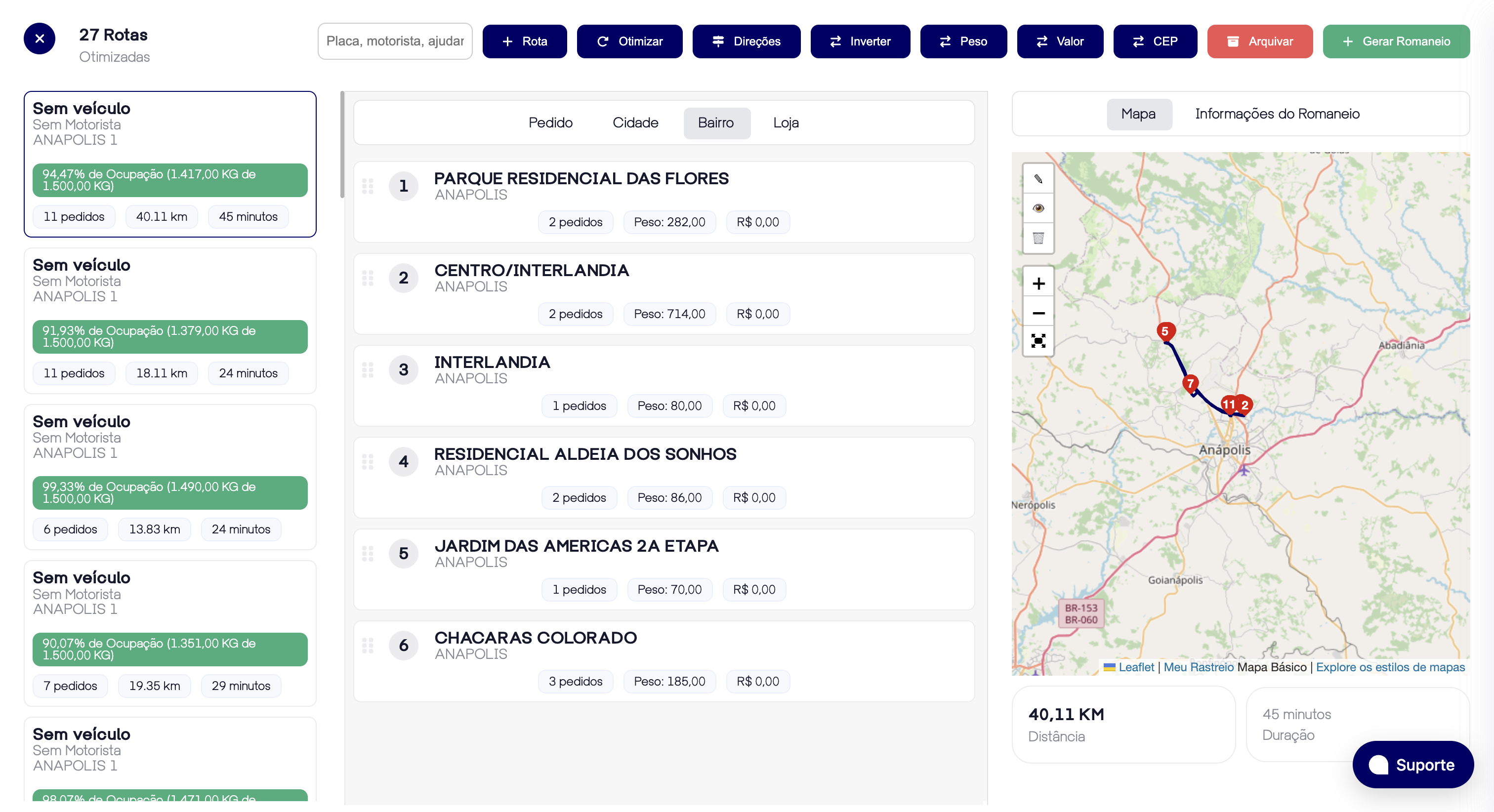Zoom out on the map
The width and height of the screenshot is (1494, 812).
pyautogui.click(x=1038, y=313)
